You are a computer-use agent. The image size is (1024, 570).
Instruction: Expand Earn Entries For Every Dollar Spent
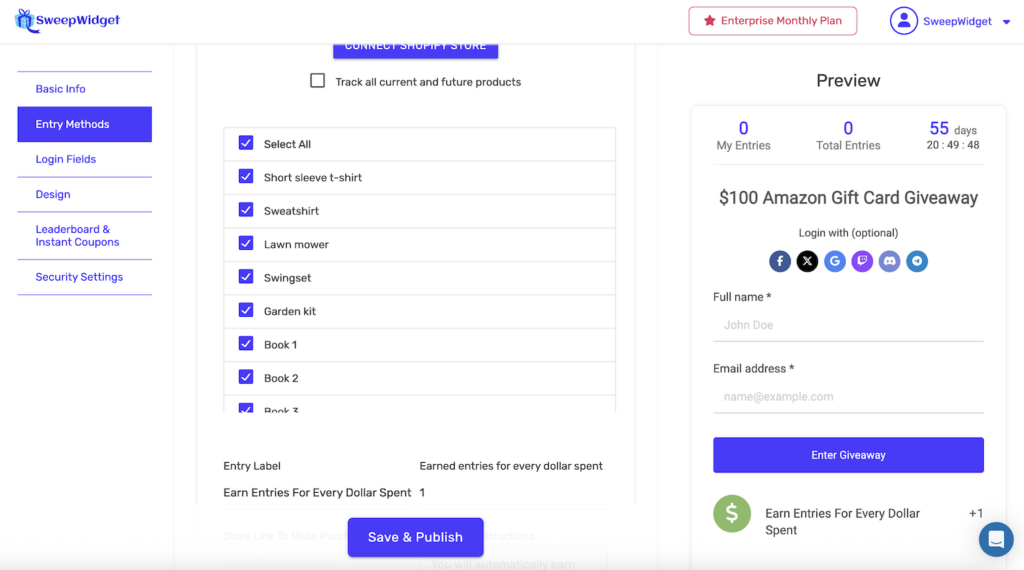tap(842, 521)
